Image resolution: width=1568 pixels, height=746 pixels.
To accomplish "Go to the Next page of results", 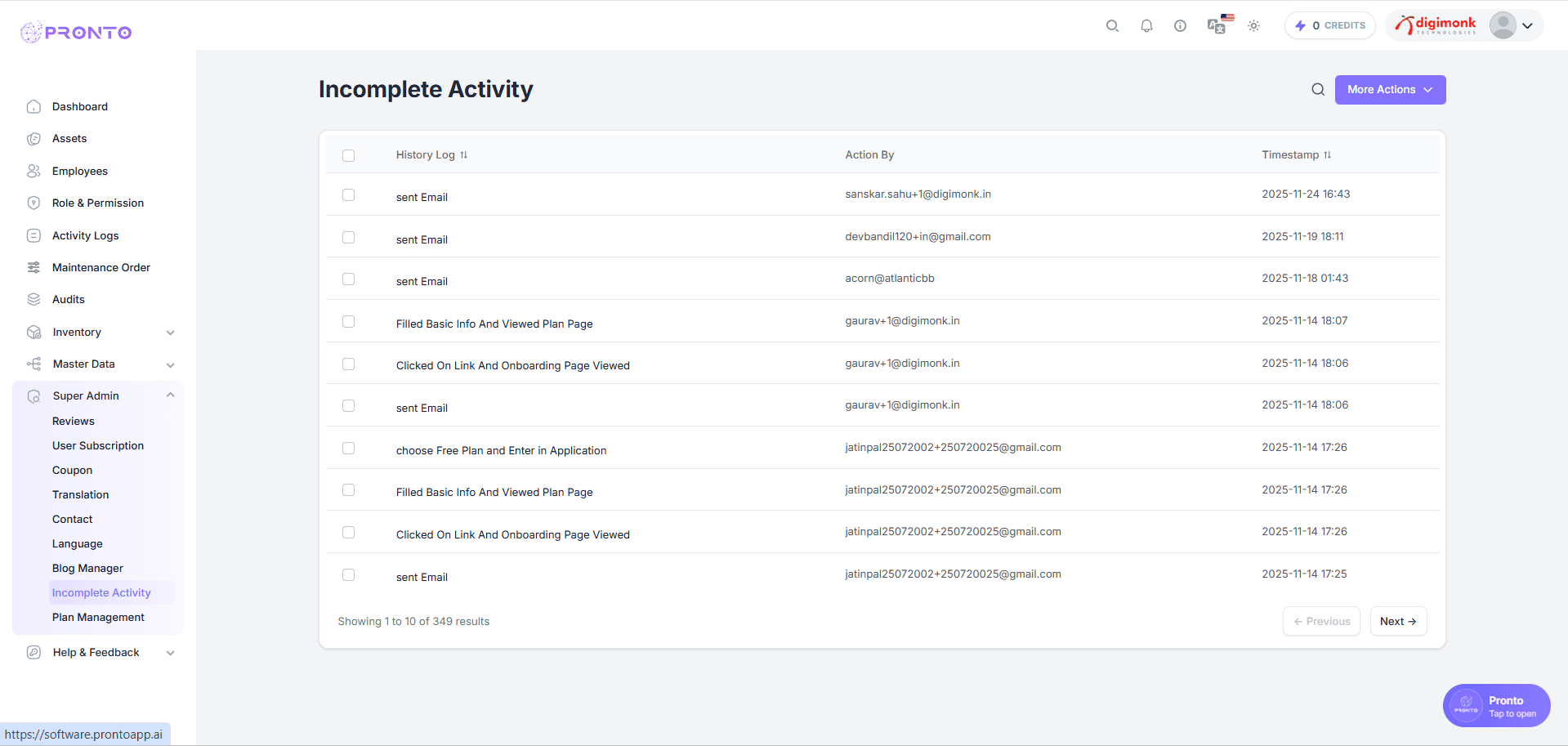I will point(1398,621).
